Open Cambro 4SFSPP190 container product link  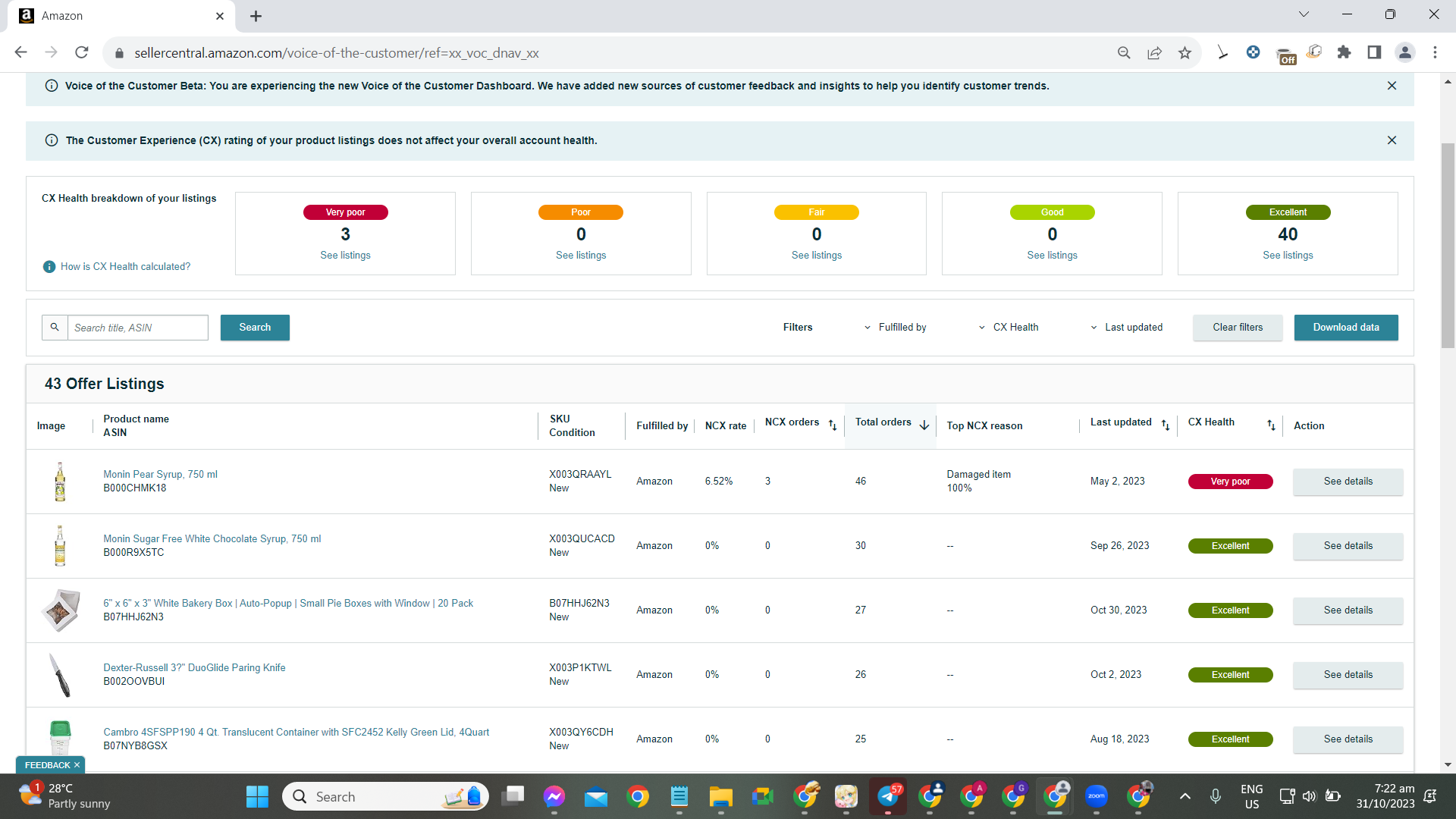(296, 733)
